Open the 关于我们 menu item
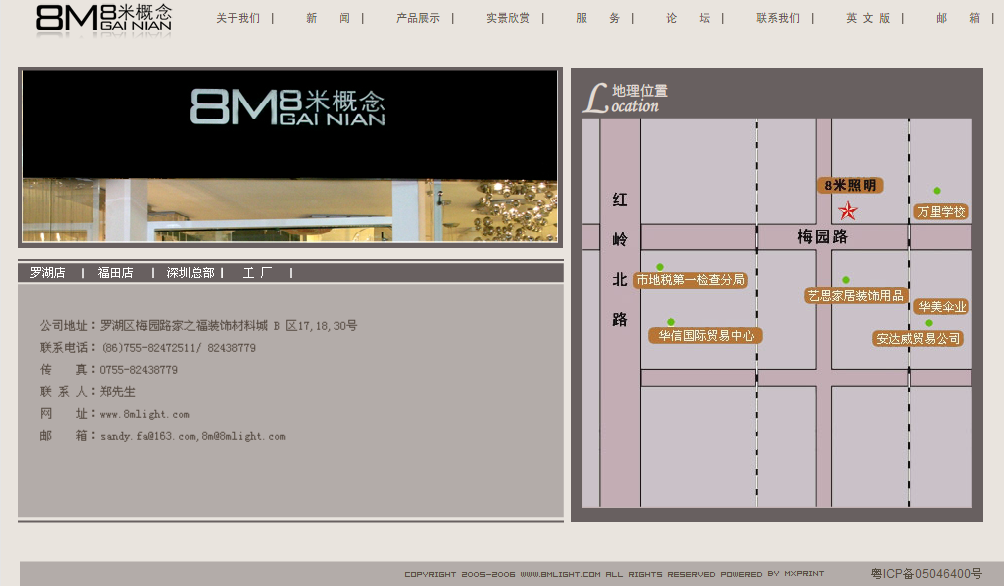 coord(237,17)
